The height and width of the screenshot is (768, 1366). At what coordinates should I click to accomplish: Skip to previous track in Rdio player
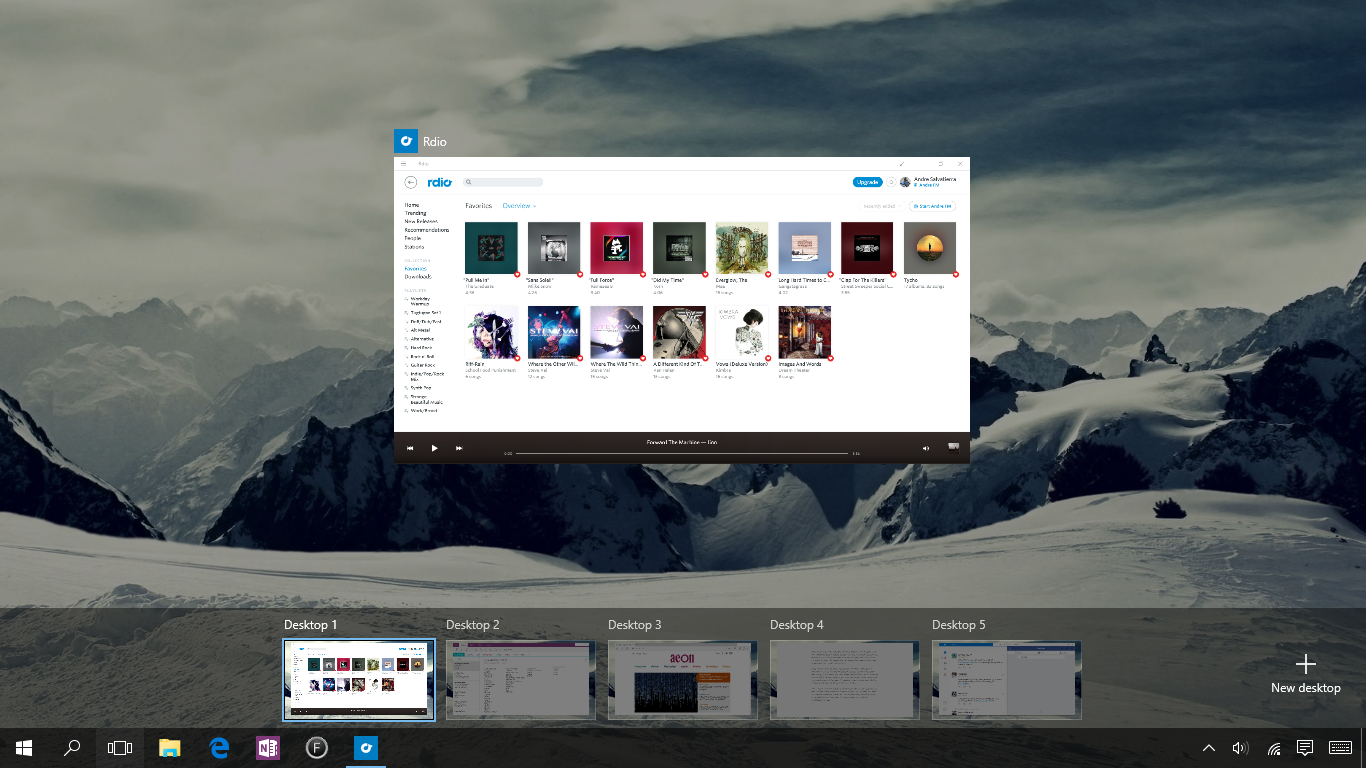tap(410, 448)
